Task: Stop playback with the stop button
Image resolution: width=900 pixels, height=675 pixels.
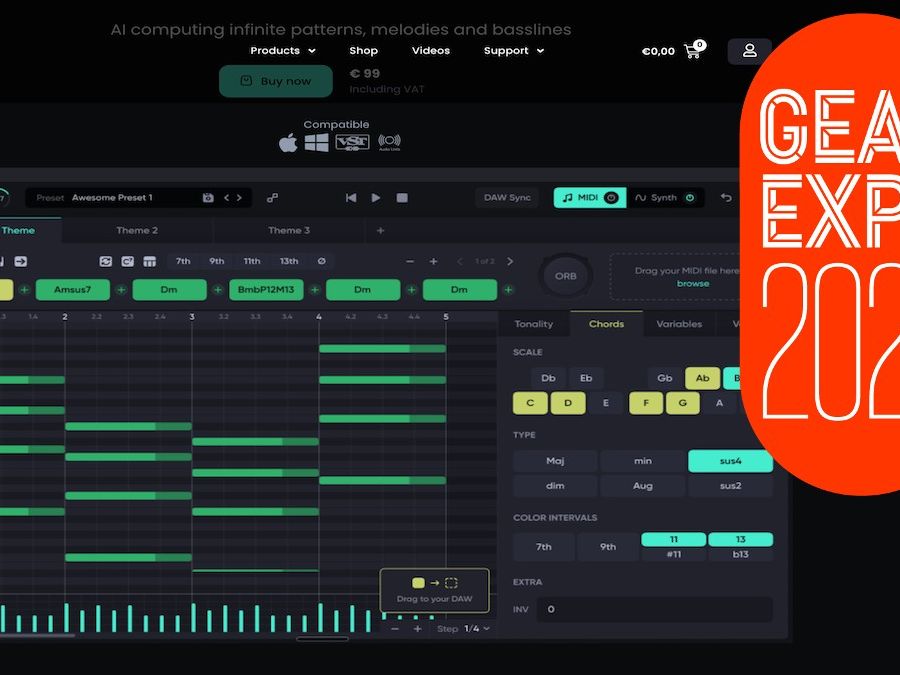Action: [402, 197]
